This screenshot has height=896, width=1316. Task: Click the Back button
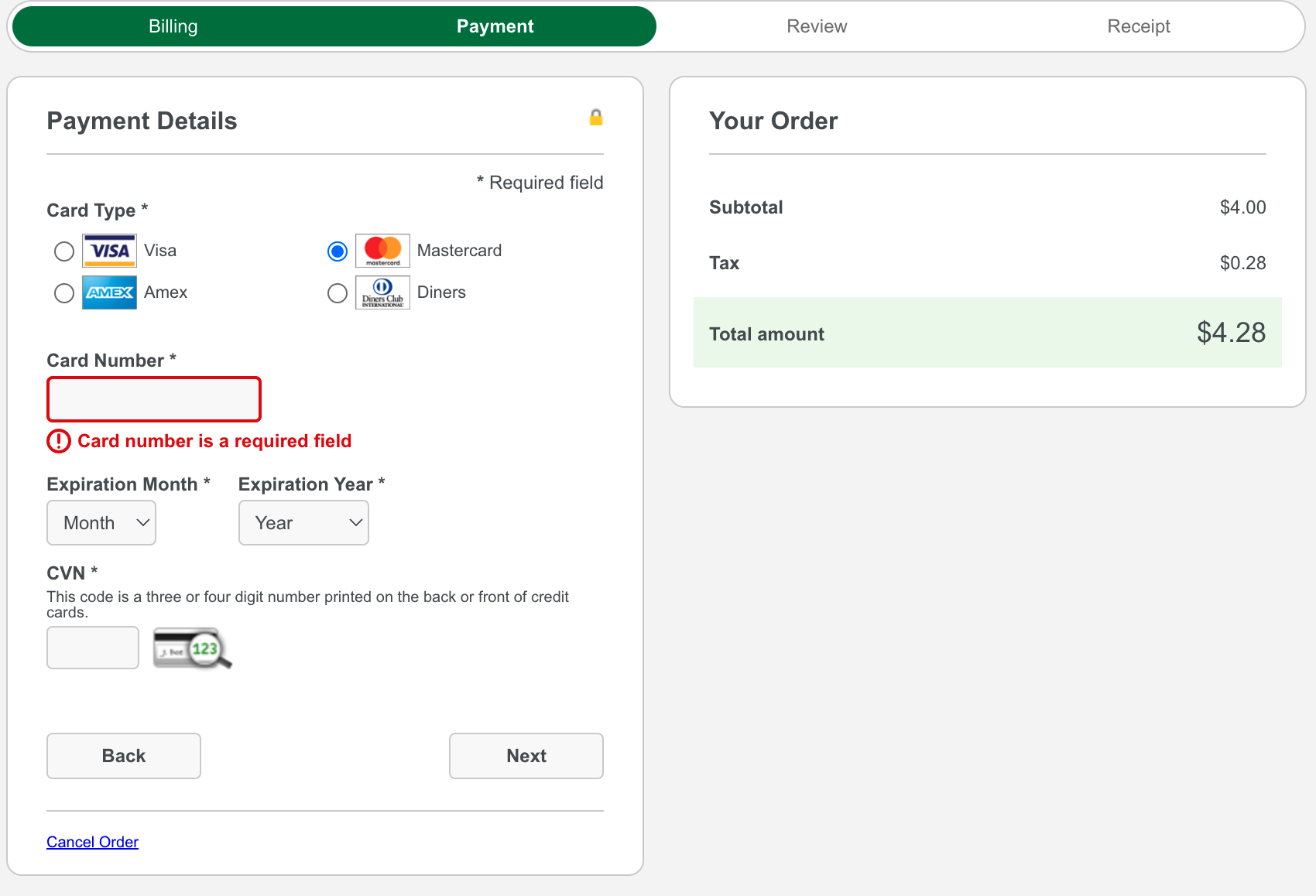pyautogui.click(x=124, y=756)
